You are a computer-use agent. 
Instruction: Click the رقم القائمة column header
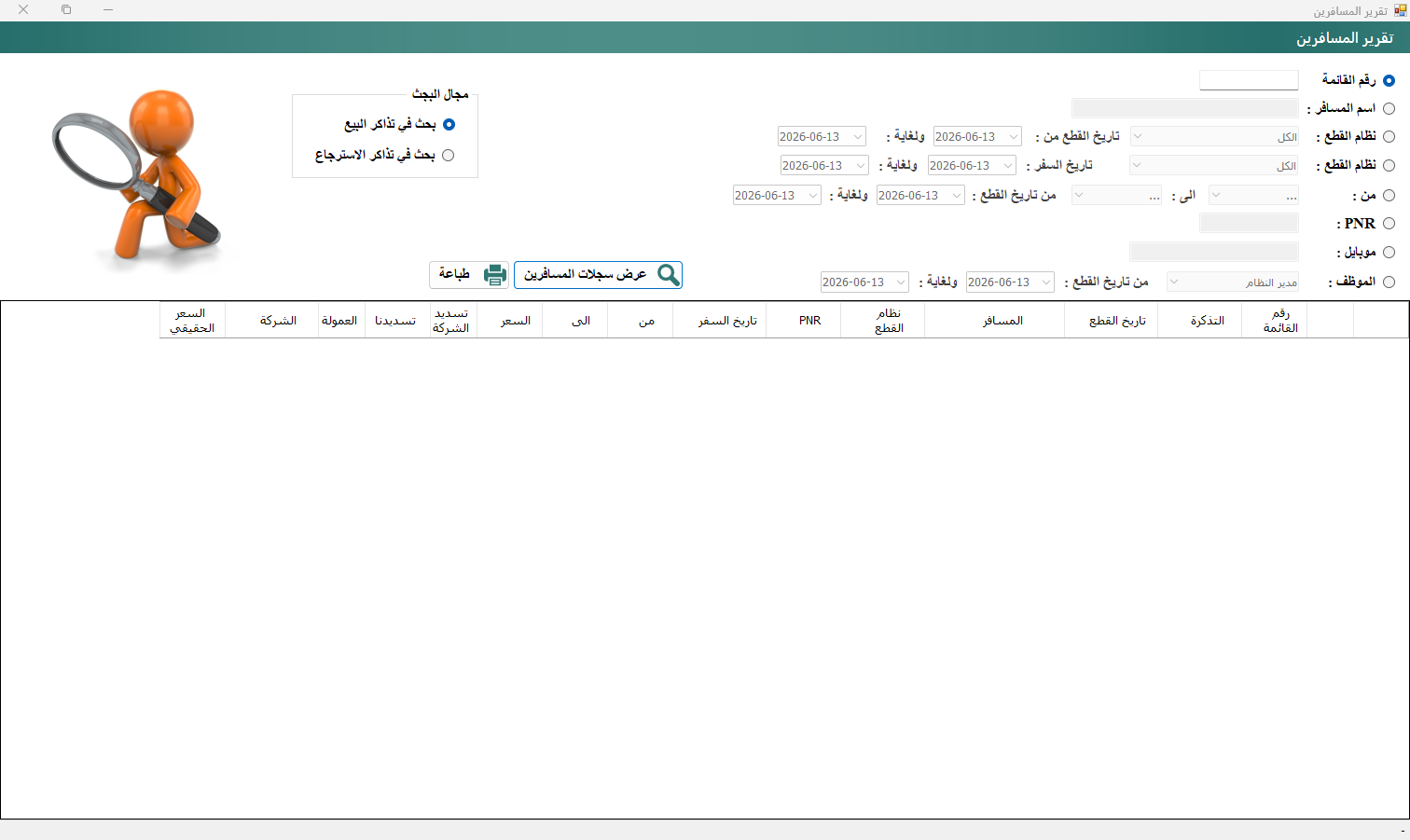tap(1274, 320)
